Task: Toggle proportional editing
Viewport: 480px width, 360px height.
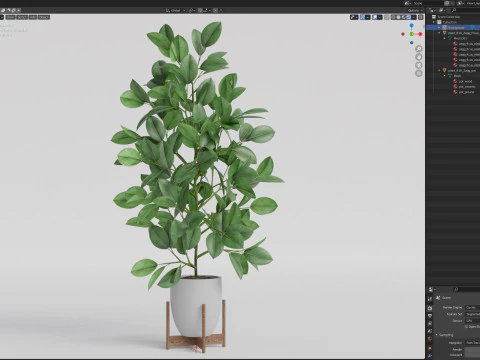Action: tap(215, 10)
